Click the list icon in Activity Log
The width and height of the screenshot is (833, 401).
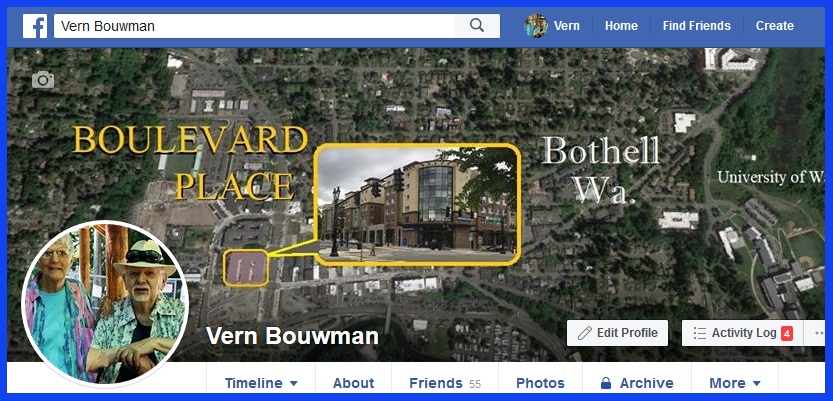700,333
